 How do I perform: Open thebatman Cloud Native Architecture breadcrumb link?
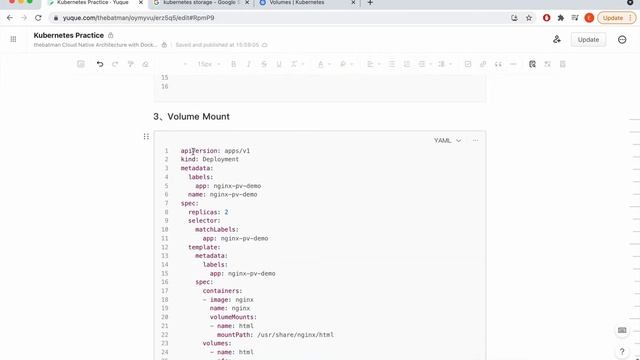click(x=95, y=45)
